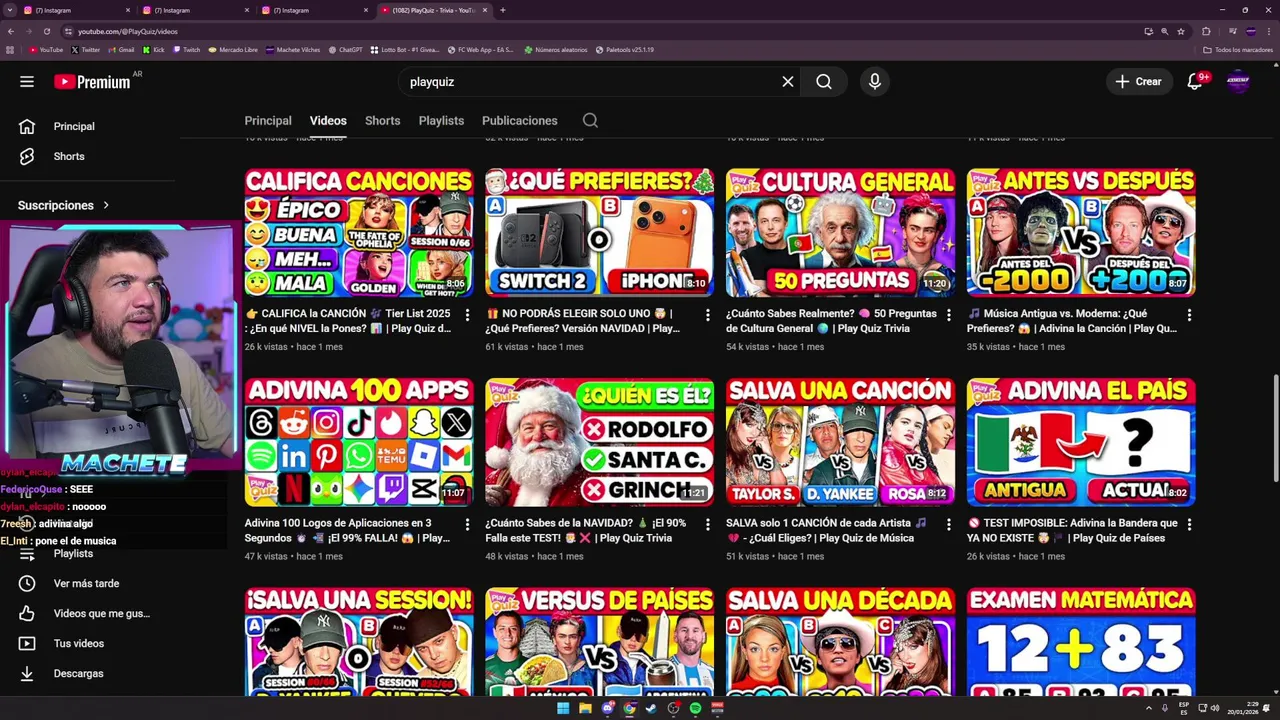Open ADIVINA EL PAÍS thumbnail
Screen dimensions: 1280x720
click(x=1081, y=442)
